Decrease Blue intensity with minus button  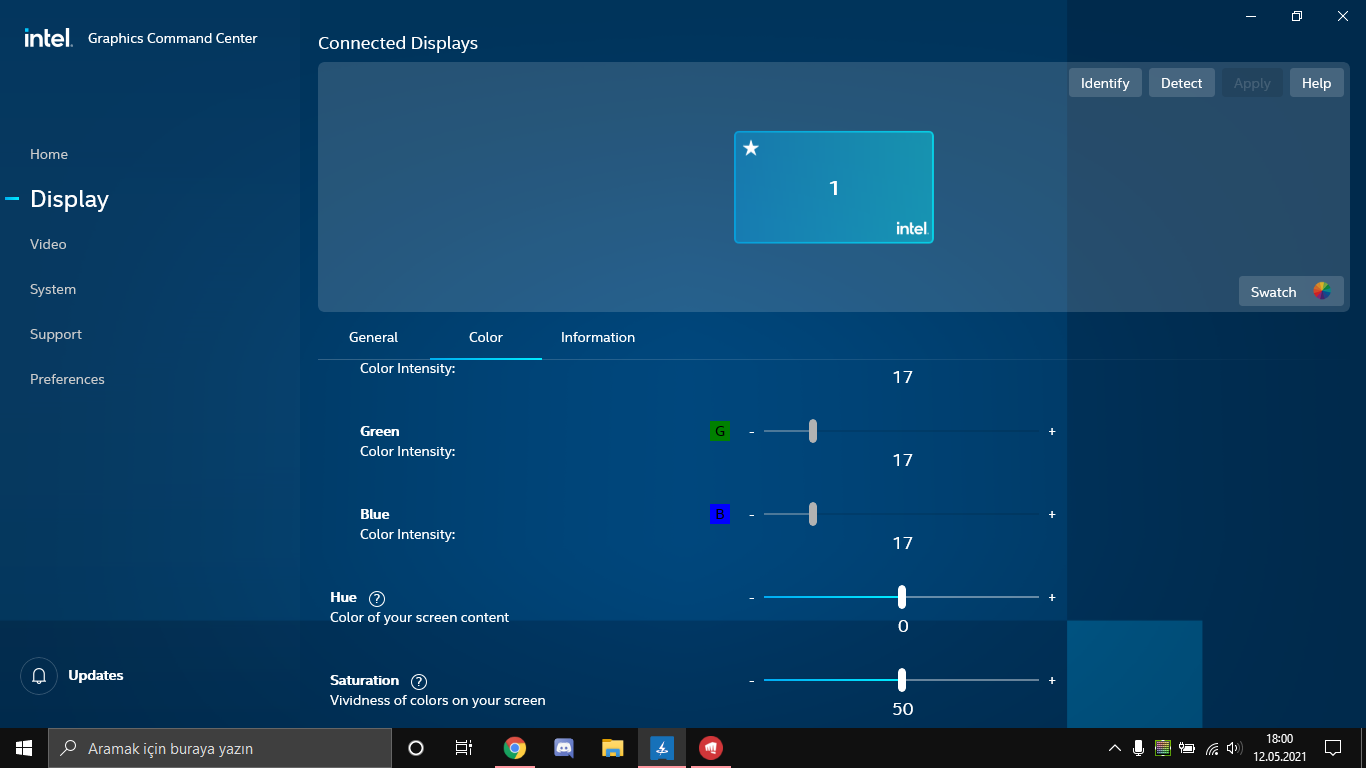[x=752, y=514]
